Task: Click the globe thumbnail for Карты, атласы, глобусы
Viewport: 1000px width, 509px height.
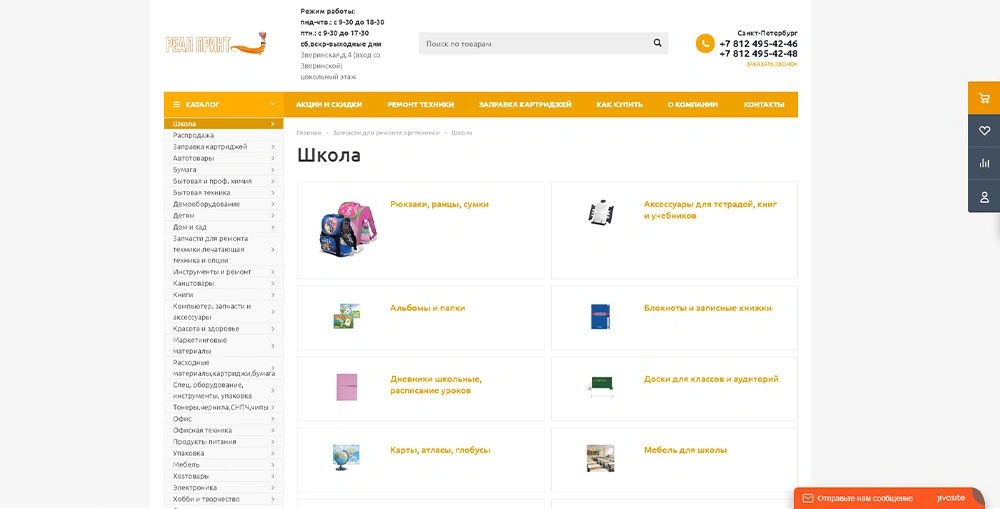Action: coord(346,458)
